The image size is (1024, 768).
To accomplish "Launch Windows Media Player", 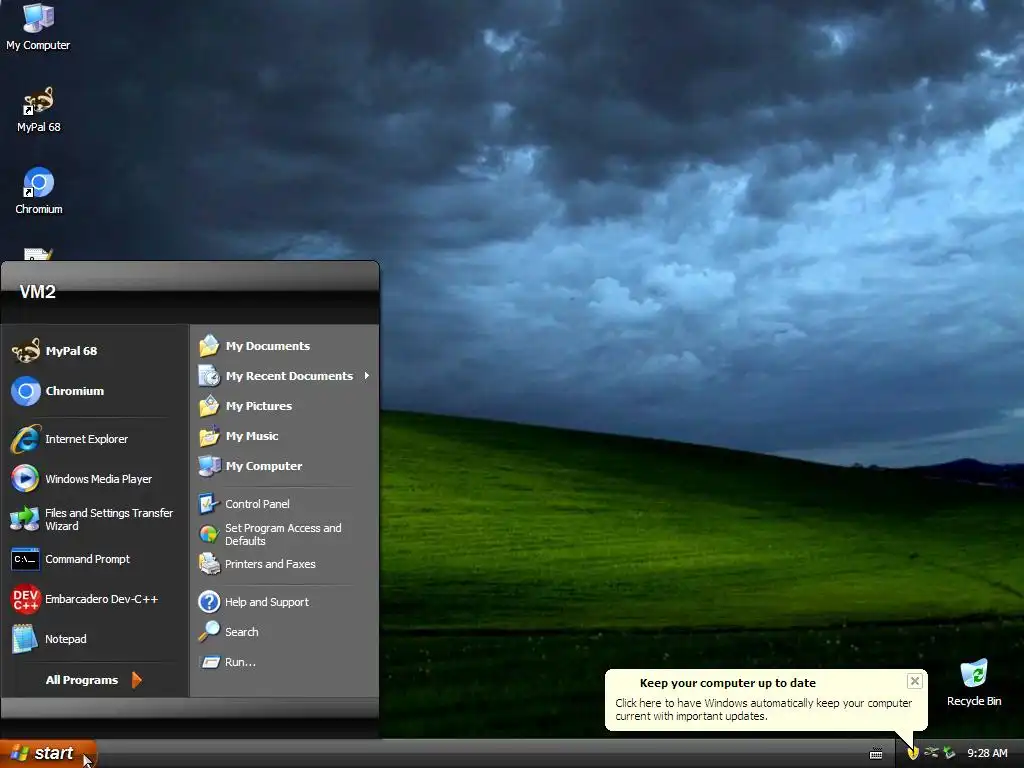I will 95,479.
